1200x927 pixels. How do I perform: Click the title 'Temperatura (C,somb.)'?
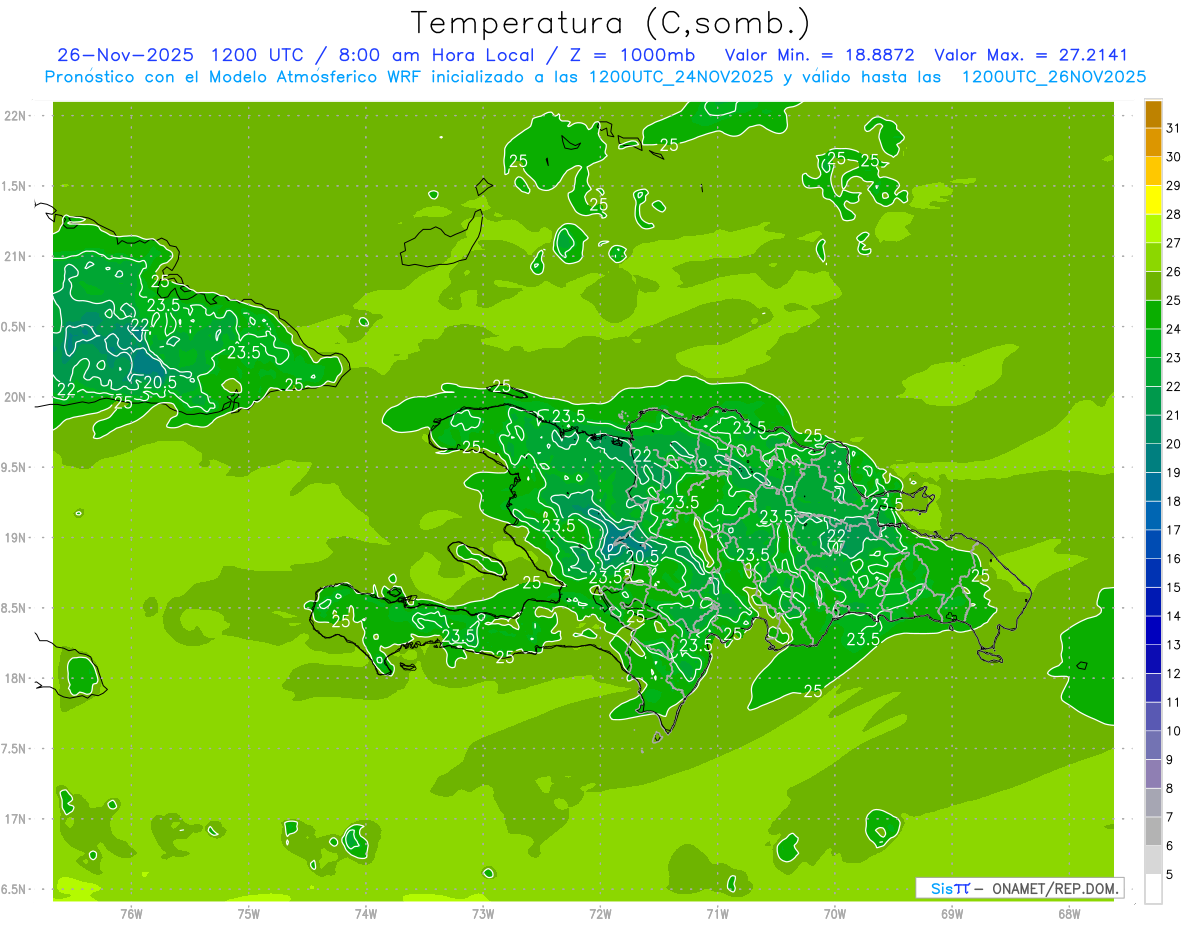(x=610, y=23)
